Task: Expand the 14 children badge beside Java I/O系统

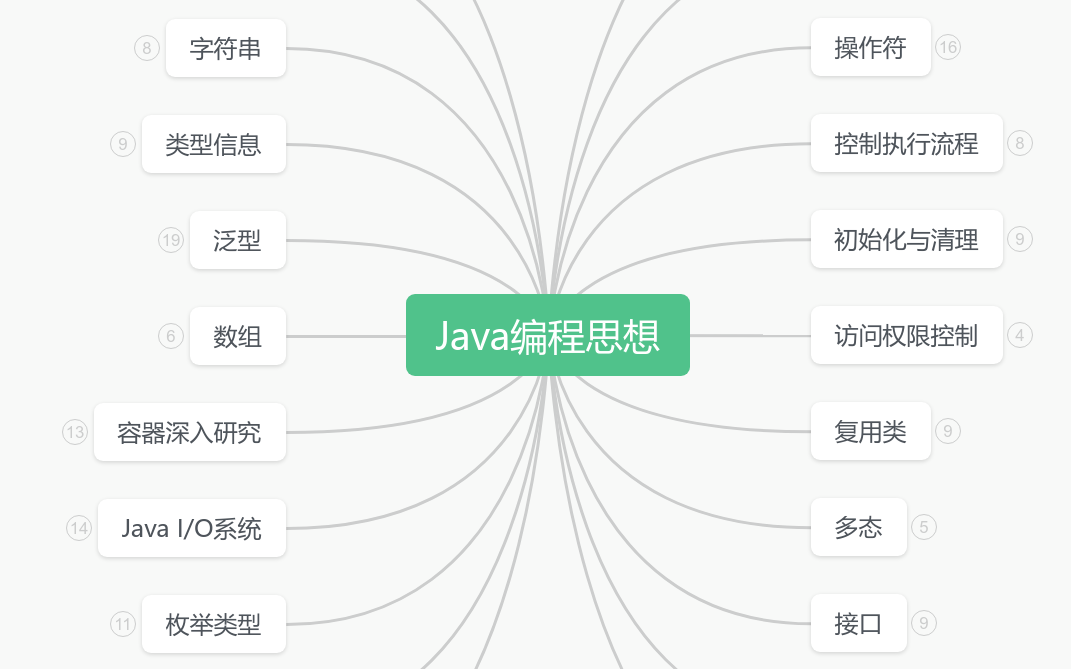Action: pos(79,528)
